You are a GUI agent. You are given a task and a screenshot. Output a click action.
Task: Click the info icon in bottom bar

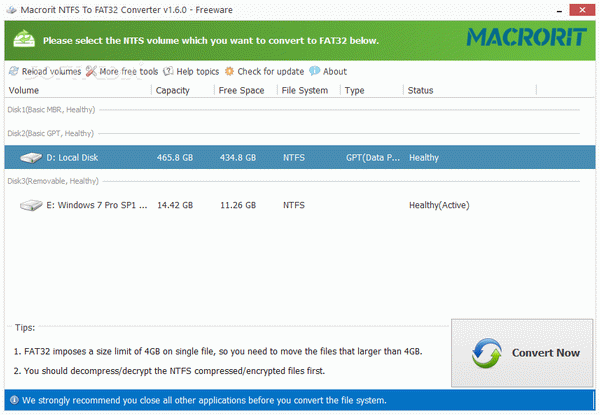tap(14, 400)
